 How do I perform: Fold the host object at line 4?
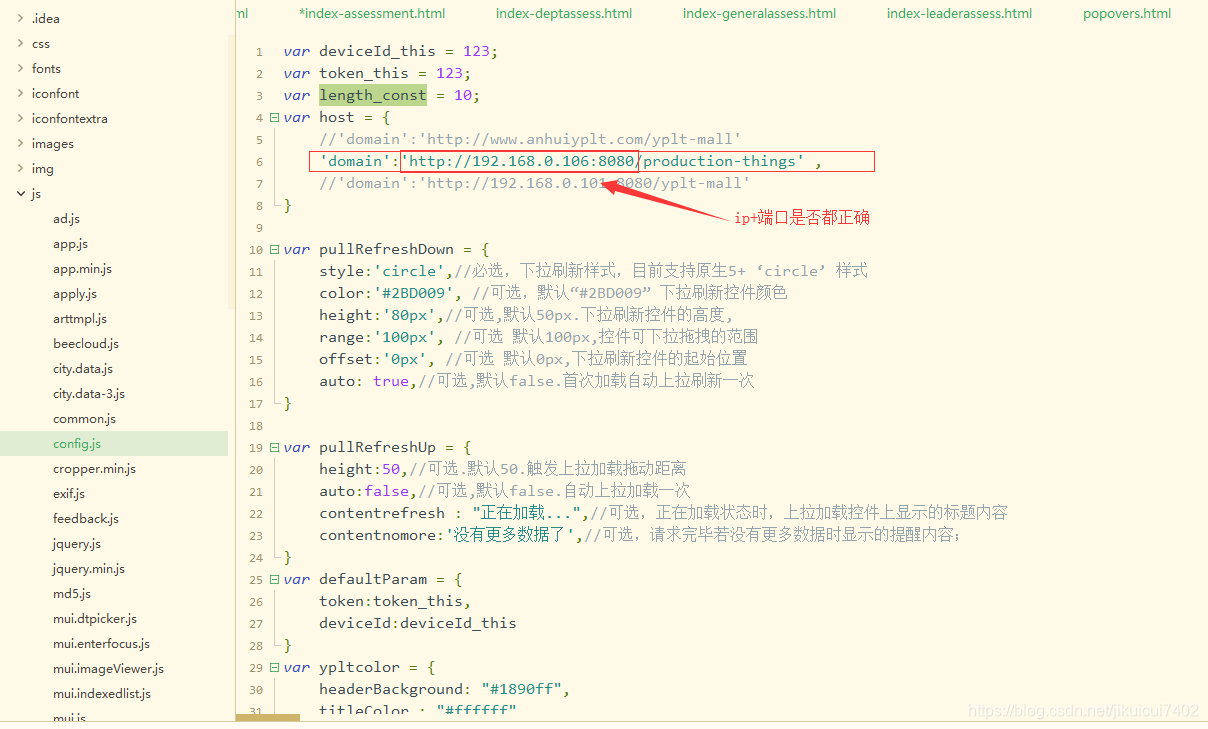point(275,118)
